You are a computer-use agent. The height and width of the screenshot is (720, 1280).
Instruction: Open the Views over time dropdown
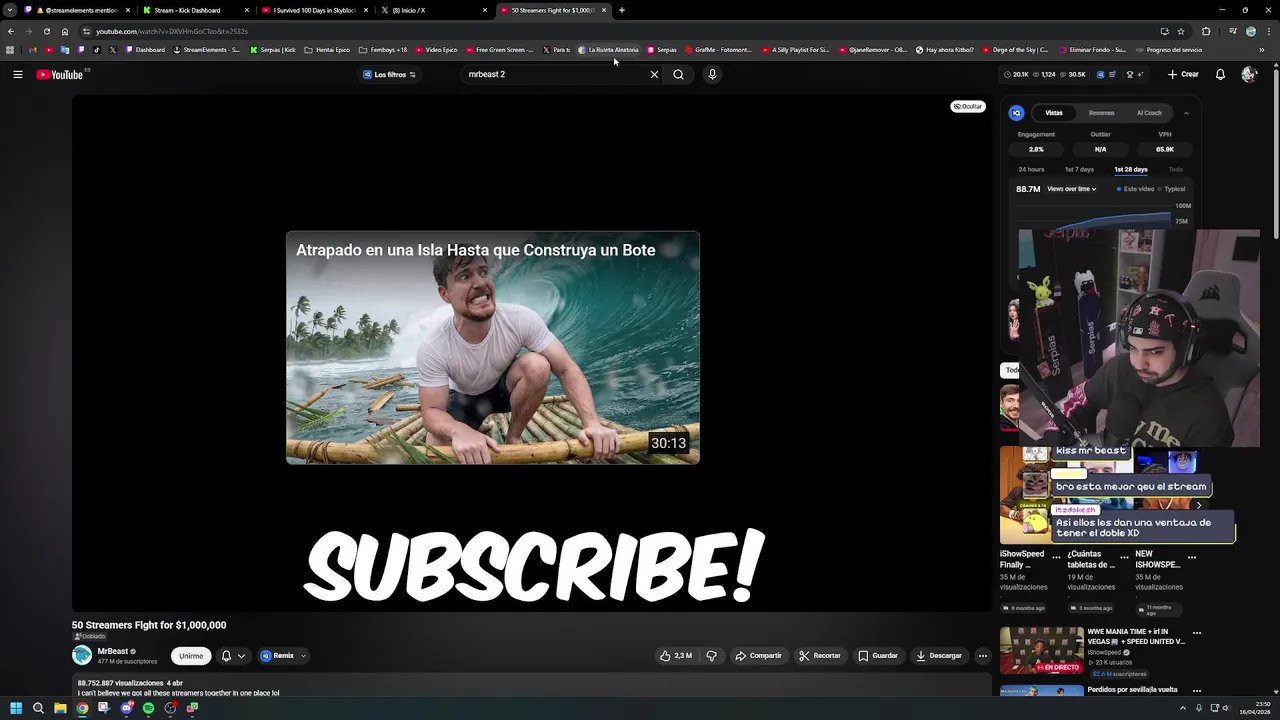tap(1071, 189)
